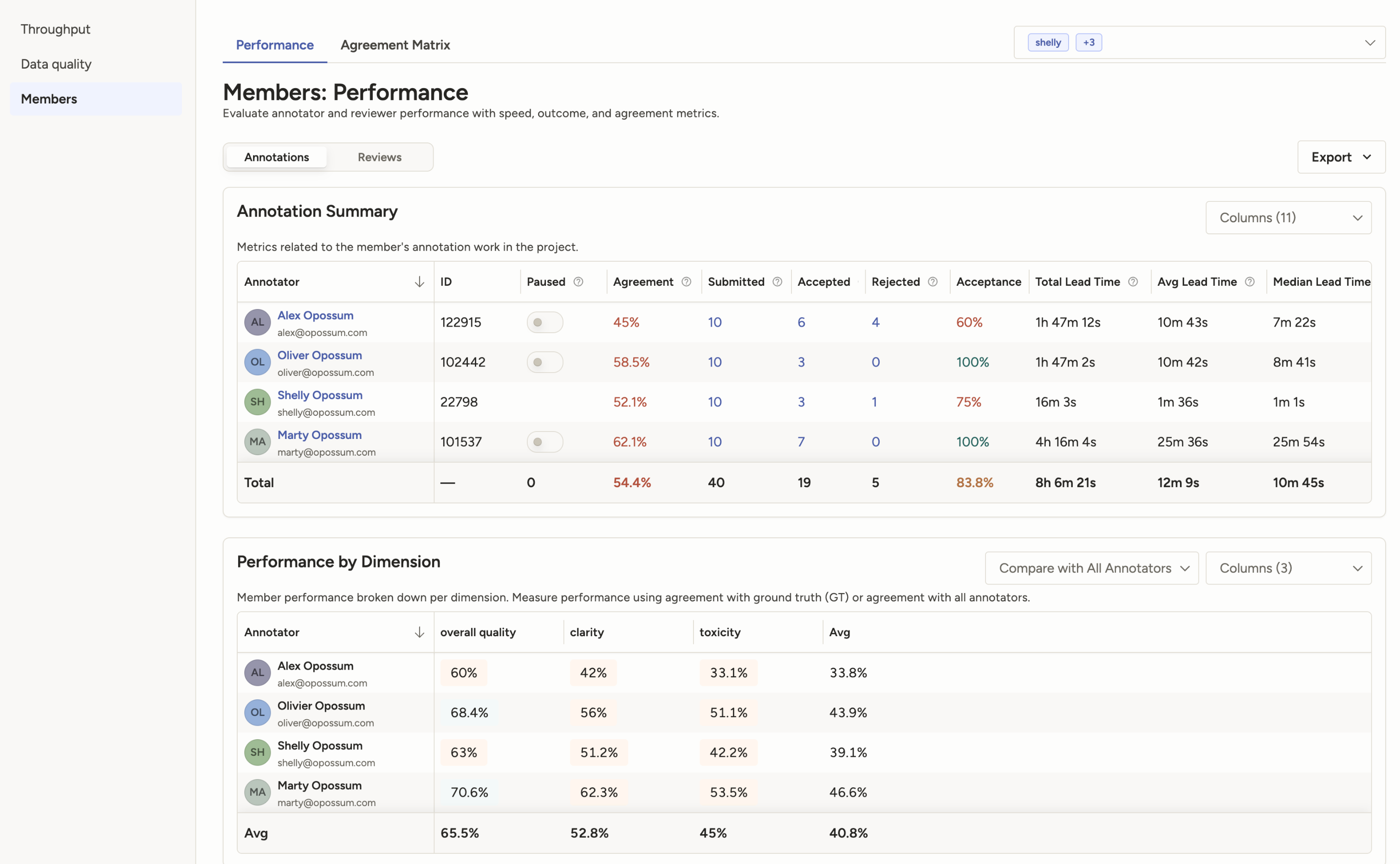Click Alex's Rejected count 4
Viewport: 1400px width, 864px height.
coord(875,322)
